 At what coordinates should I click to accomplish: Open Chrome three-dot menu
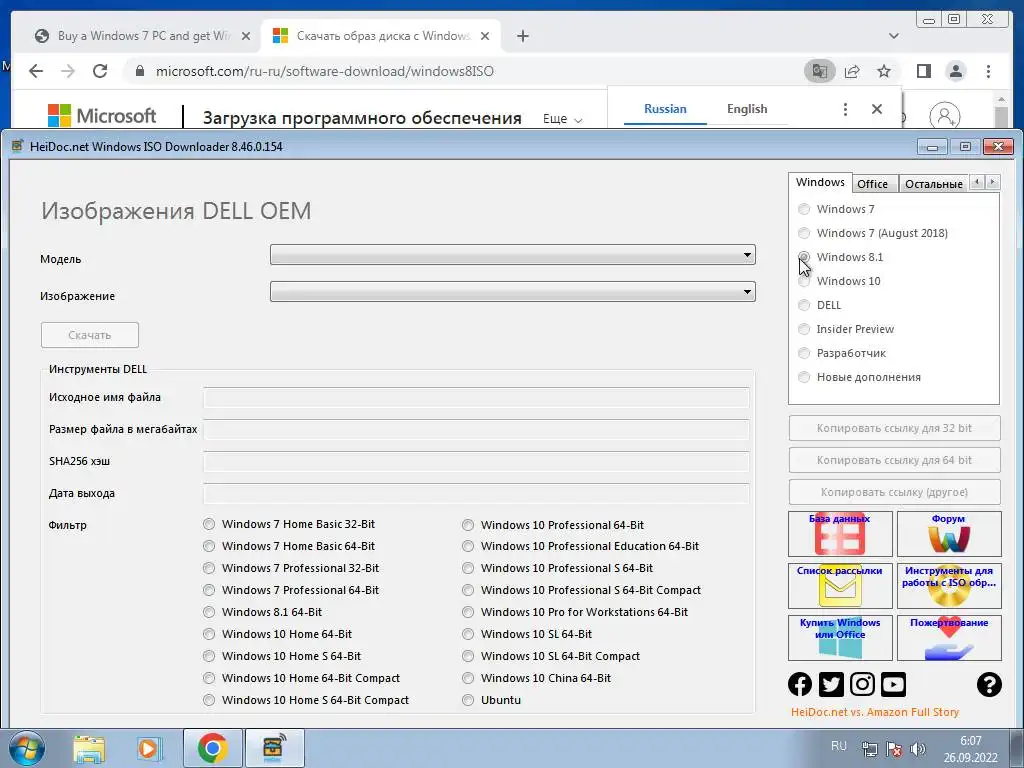988,71
